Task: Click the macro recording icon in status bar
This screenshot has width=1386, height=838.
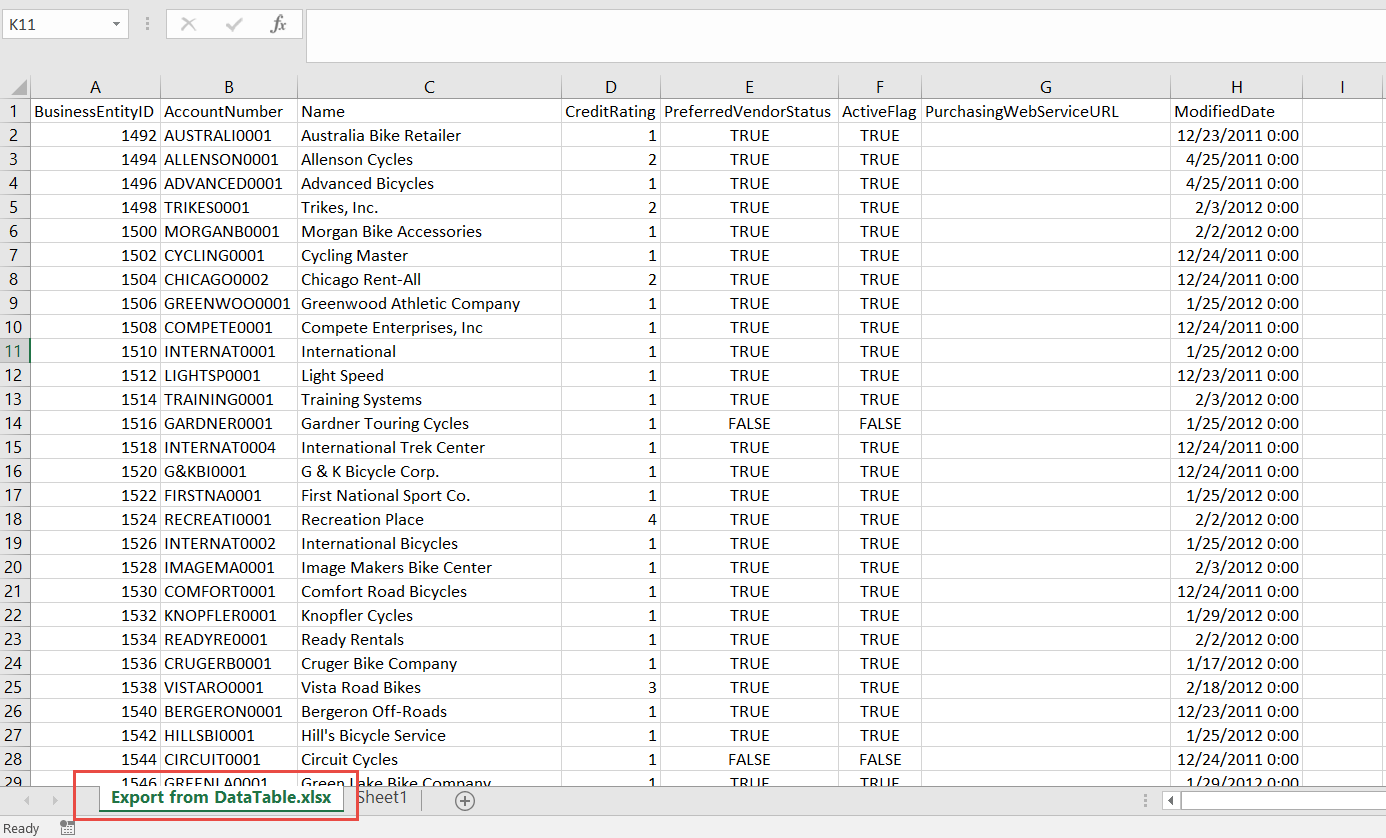Action: pyautogui.click(x=67, y=828)
